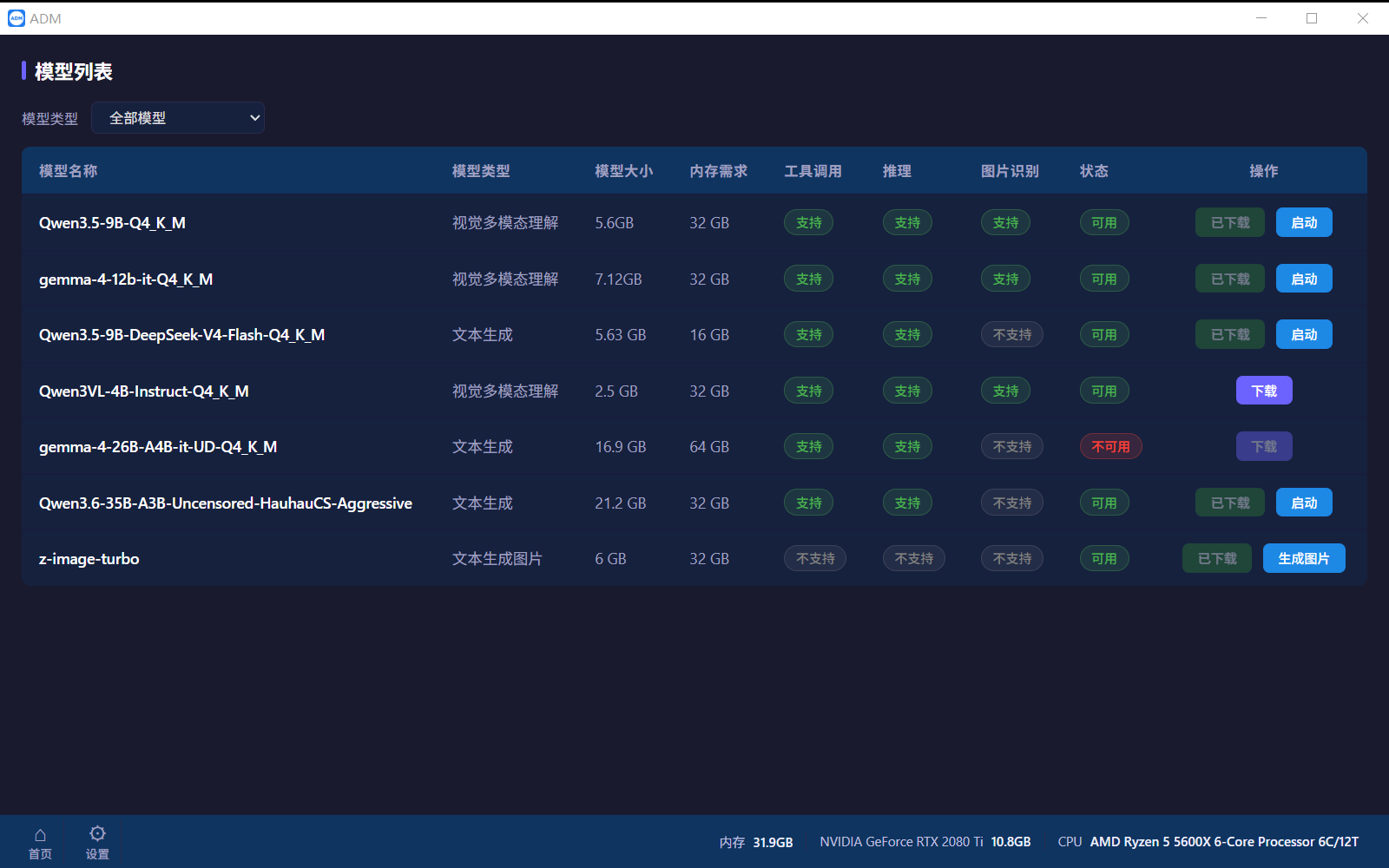Click the 状态 column header

click(x=1094, y=171)
